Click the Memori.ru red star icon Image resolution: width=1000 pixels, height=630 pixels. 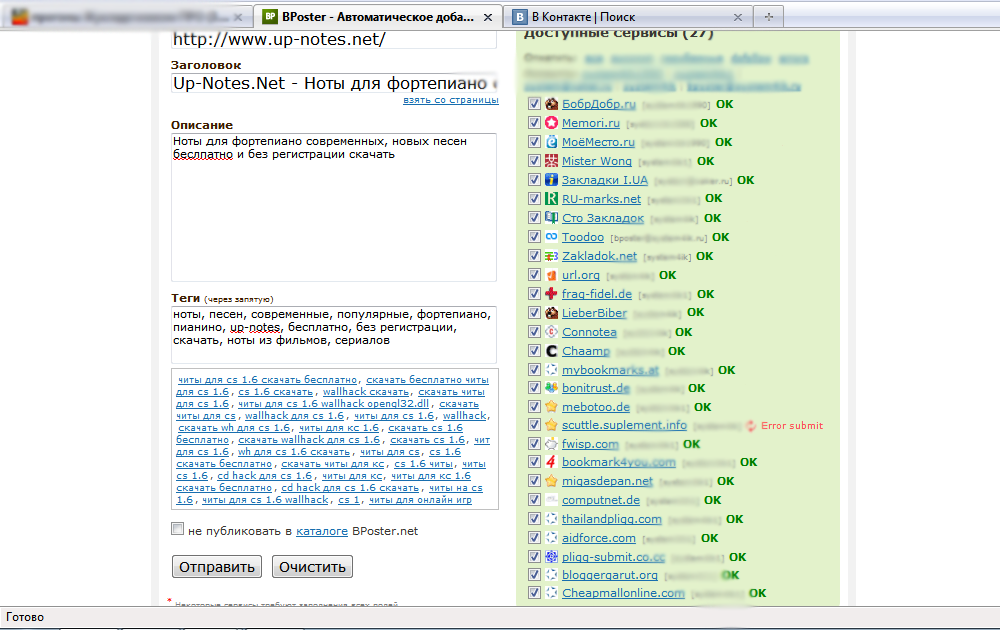point(552,122)
